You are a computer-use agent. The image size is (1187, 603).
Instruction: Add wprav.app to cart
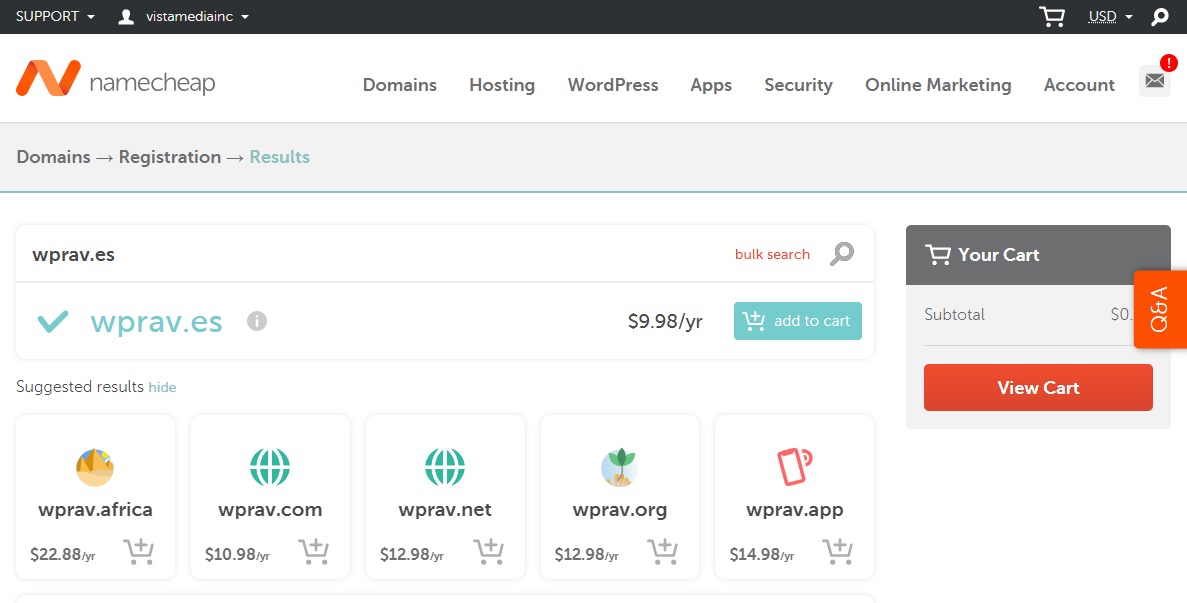pos(837,552)
